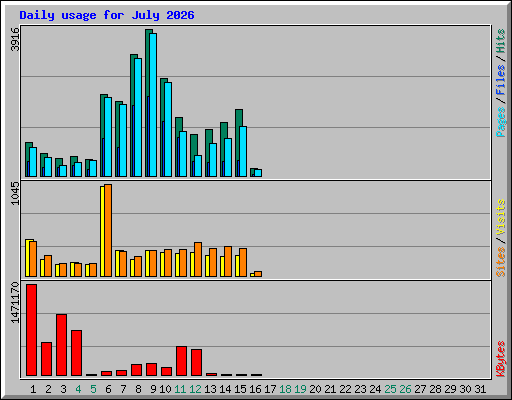Click the "Daily usage for July 2026" title

pyautogui.click(x=107, y=15)
